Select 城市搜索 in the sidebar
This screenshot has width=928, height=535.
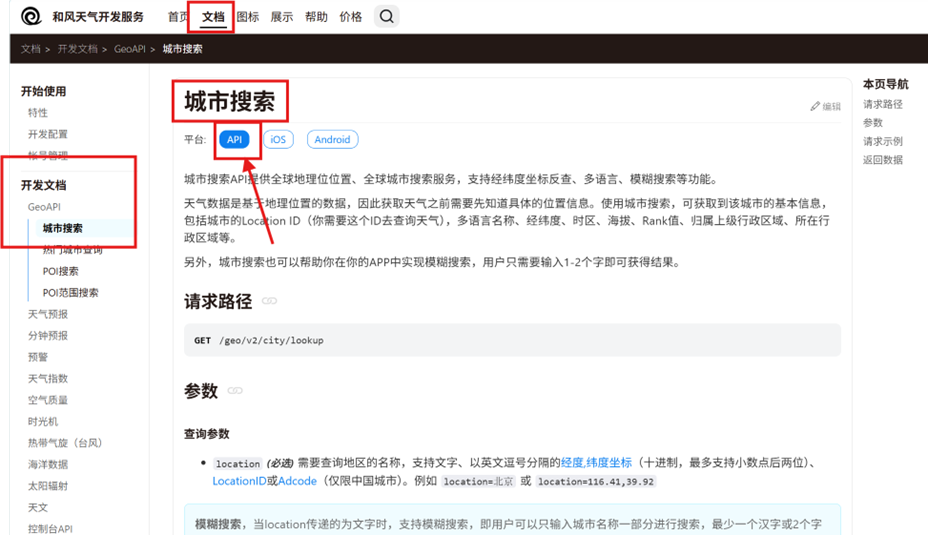point(63,228)
